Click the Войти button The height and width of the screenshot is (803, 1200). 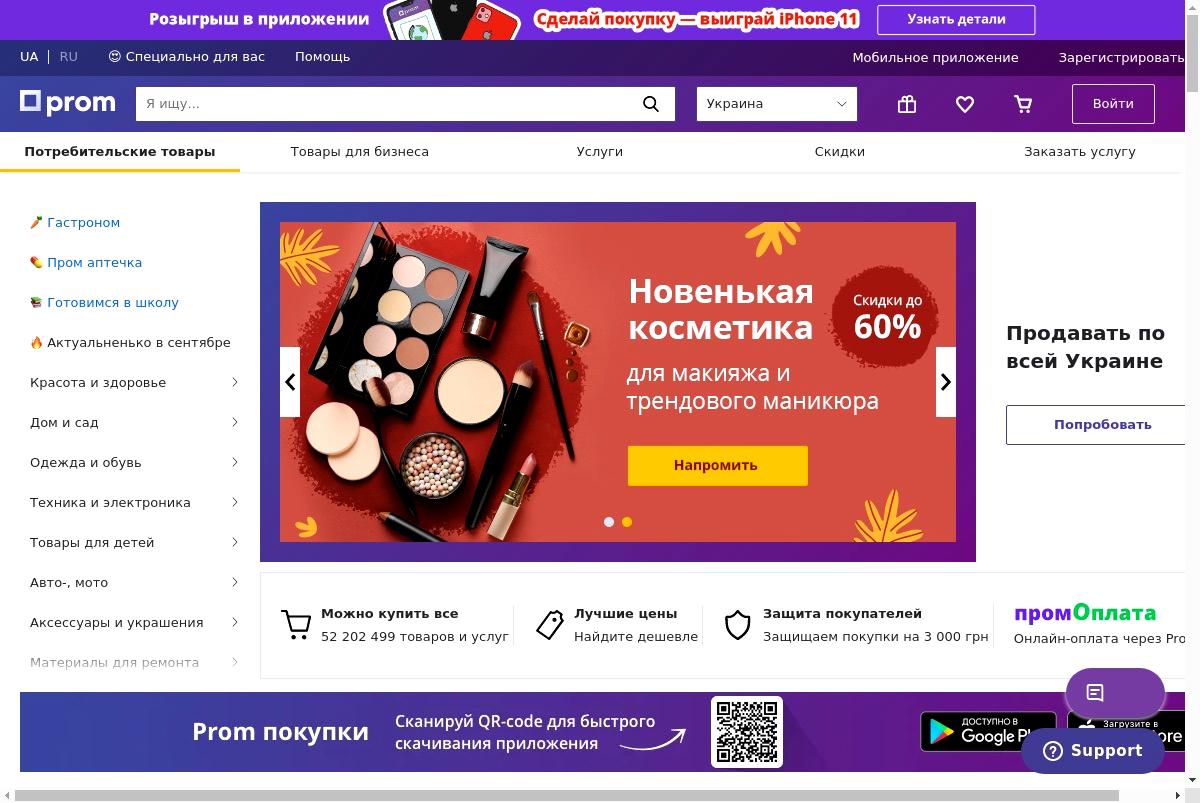click(1113, 104)
